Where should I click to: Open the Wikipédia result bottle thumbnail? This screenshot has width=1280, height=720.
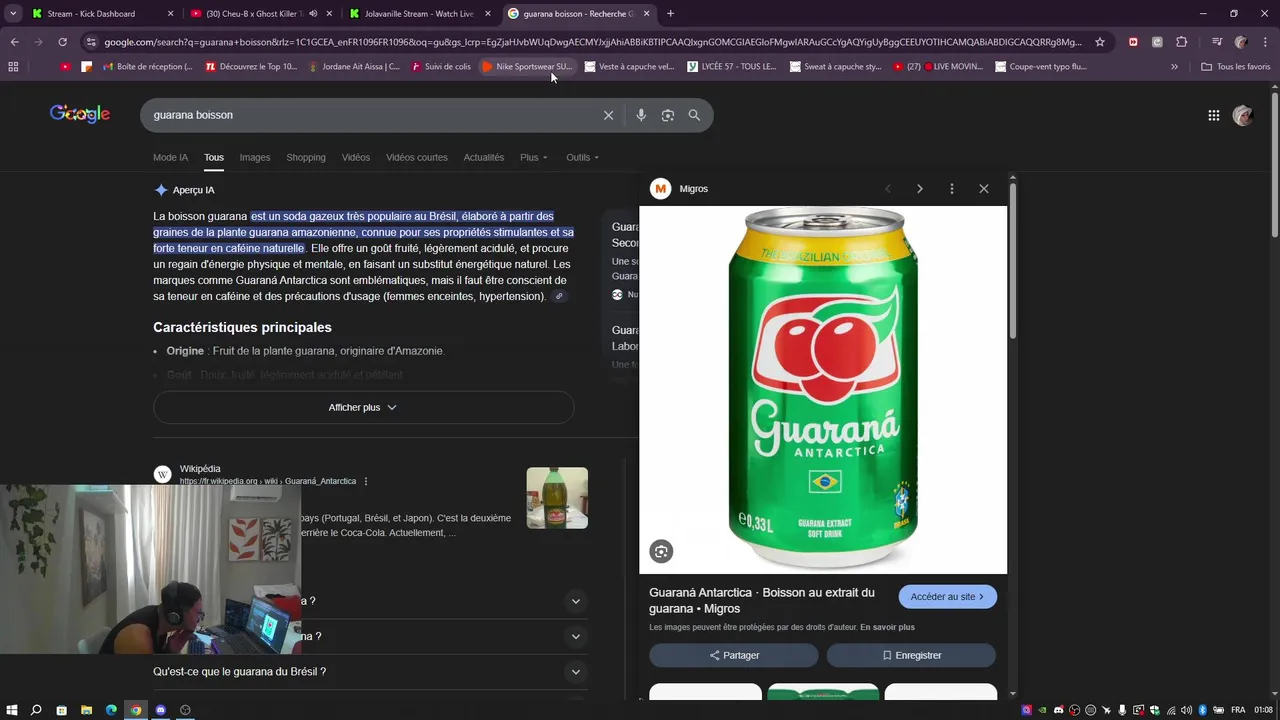coord(557,498)
